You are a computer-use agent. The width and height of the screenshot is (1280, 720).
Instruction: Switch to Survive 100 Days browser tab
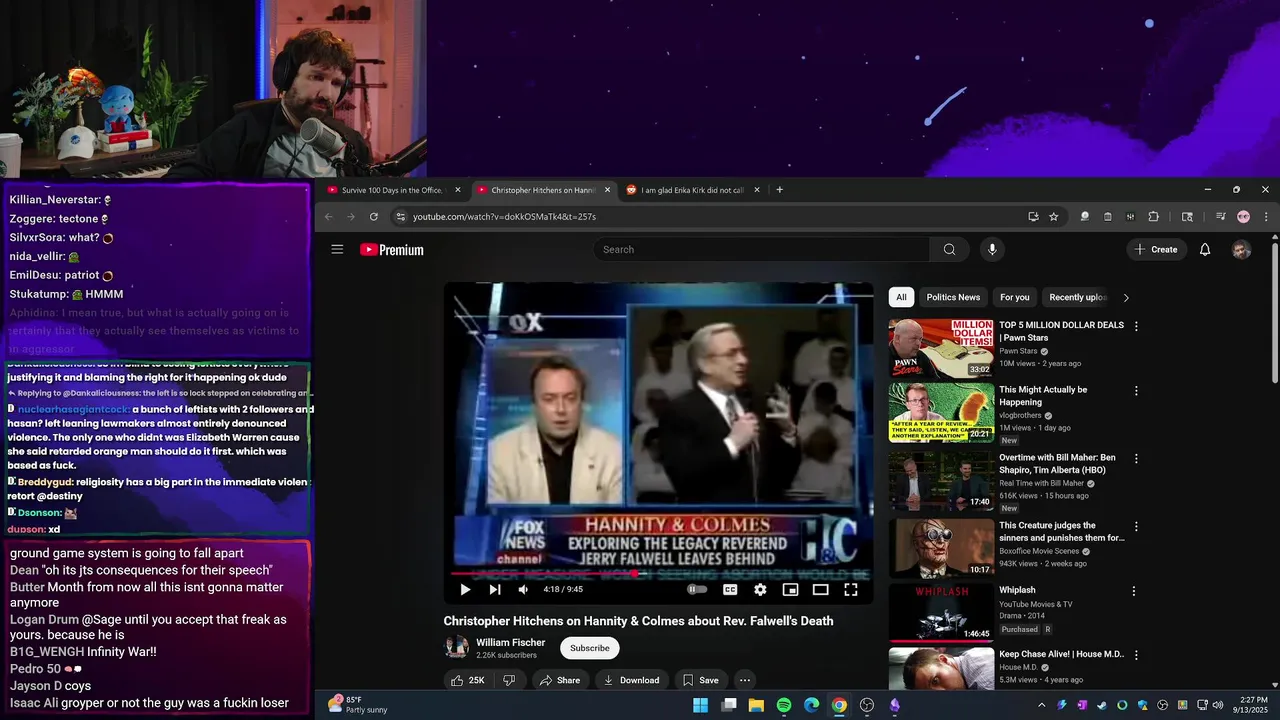point(392,190)
